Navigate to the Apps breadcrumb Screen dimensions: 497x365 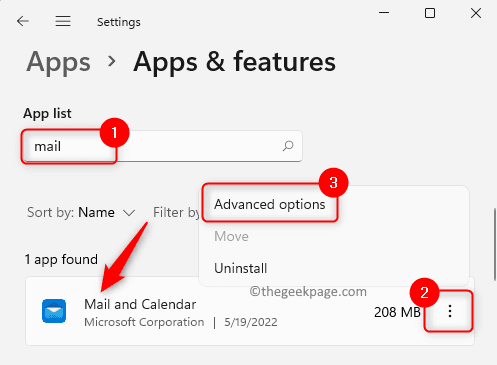pyautogui.click(x=59, y=62)
